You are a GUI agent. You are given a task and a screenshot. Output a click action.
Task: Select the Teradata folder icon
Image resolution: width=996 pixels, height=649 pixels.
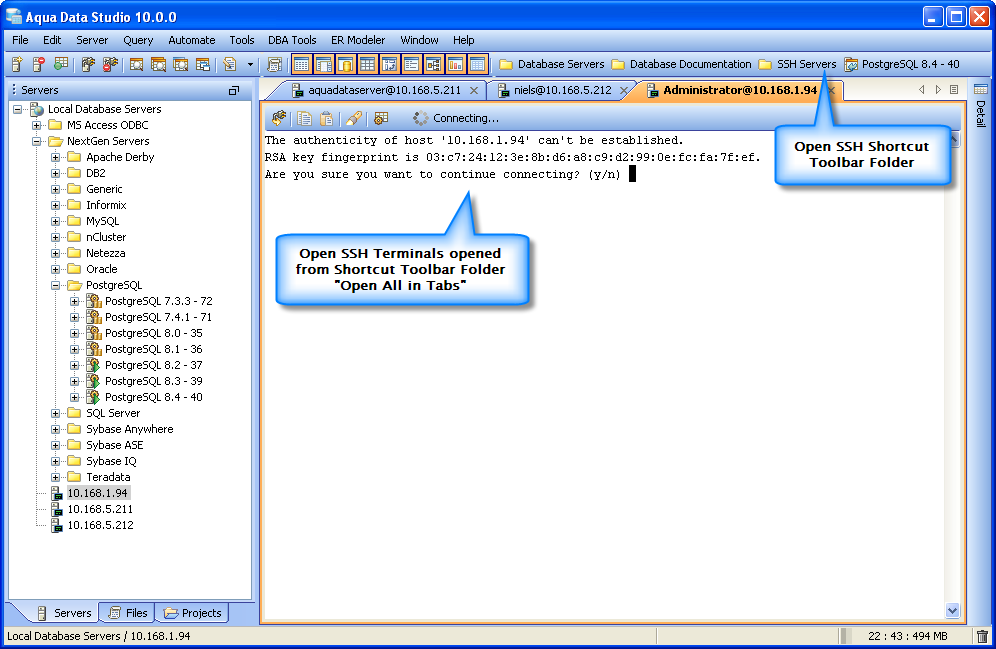(x=75, y=477)
